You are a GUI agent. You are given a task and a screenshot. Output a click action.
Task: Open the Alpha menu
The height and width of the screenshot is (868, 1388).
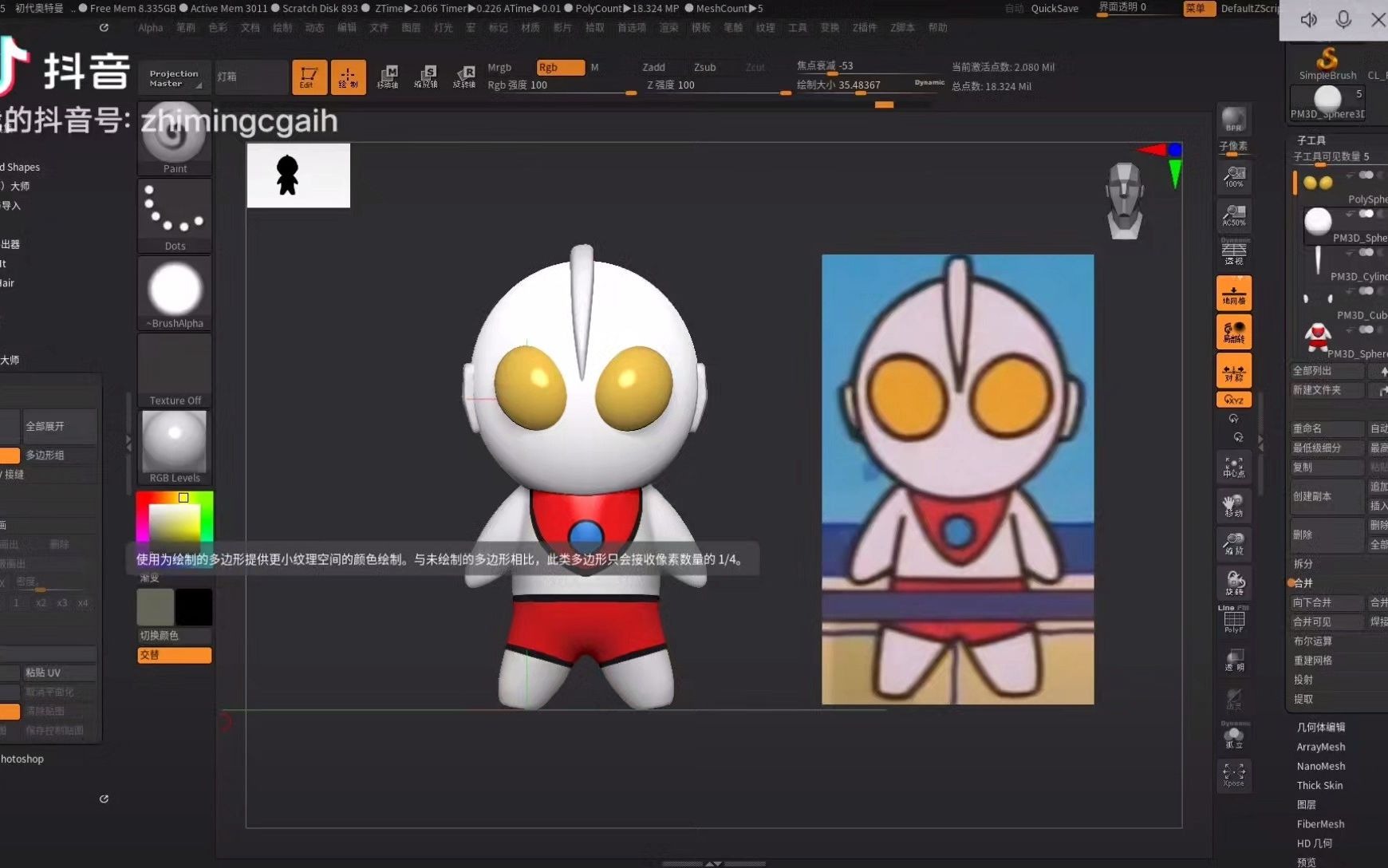150,27
